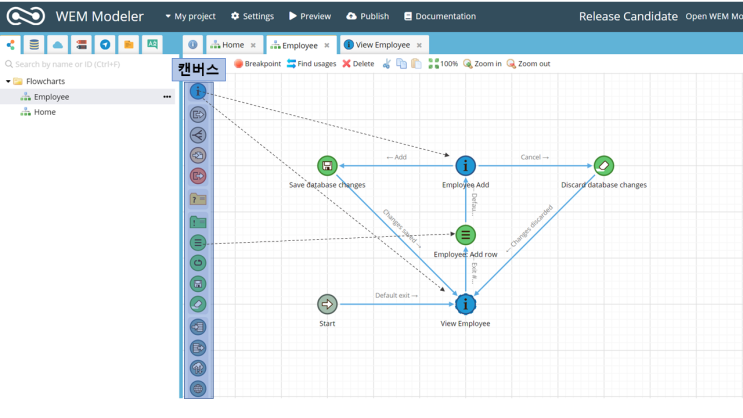Open the Flowcharts sidebar tab icon
The image size is (743, 418).
tap(10, 45)
